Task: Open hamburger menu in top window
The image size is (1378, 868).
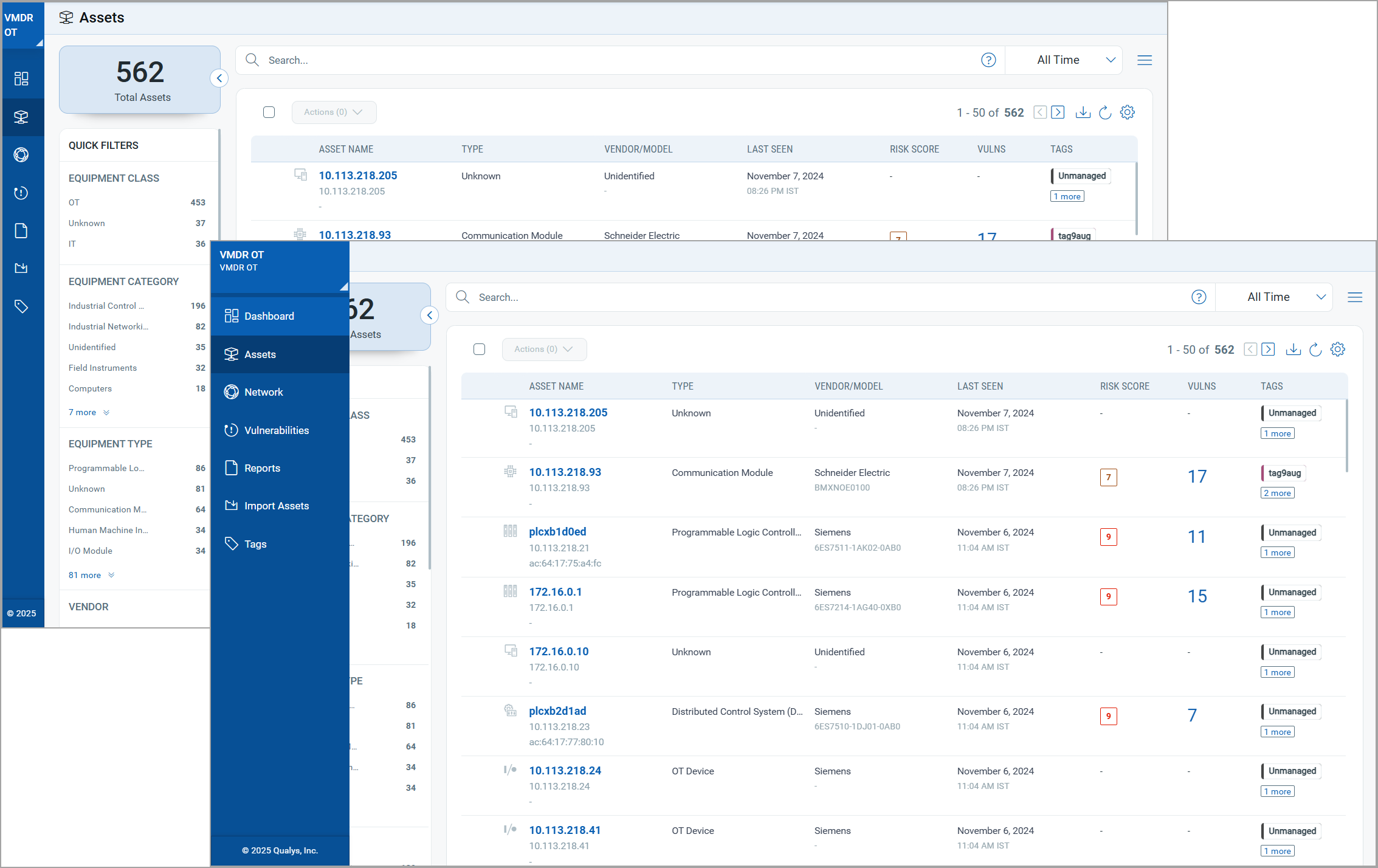Action: [x=1145, y=60]
